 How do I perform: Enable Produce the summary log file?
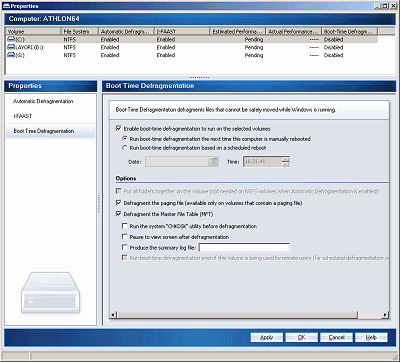point(125,247)
